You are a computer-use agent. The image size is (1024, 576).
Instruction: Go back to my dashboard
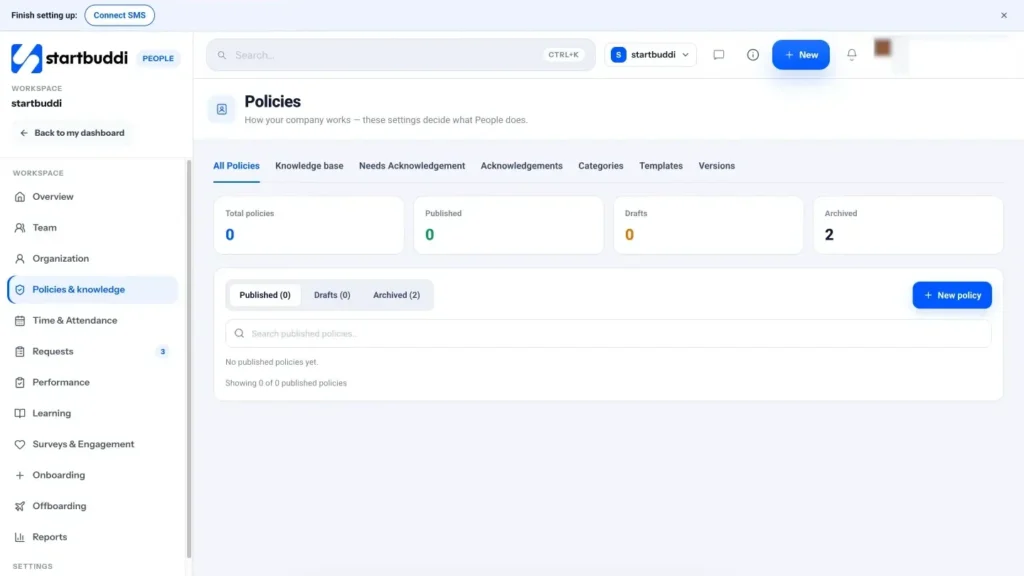[72, 133]
